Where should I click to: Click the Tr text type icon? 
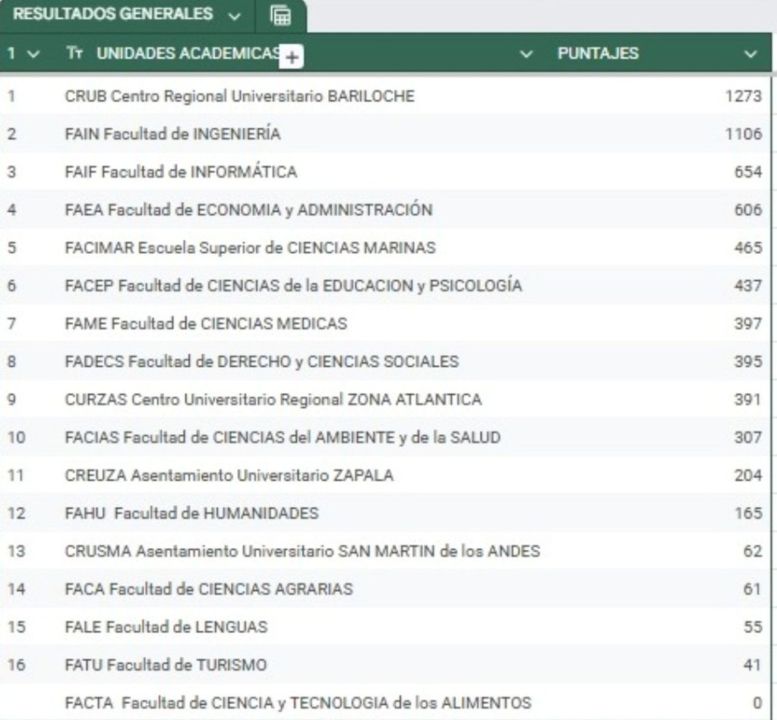click(x=74, y=54)
